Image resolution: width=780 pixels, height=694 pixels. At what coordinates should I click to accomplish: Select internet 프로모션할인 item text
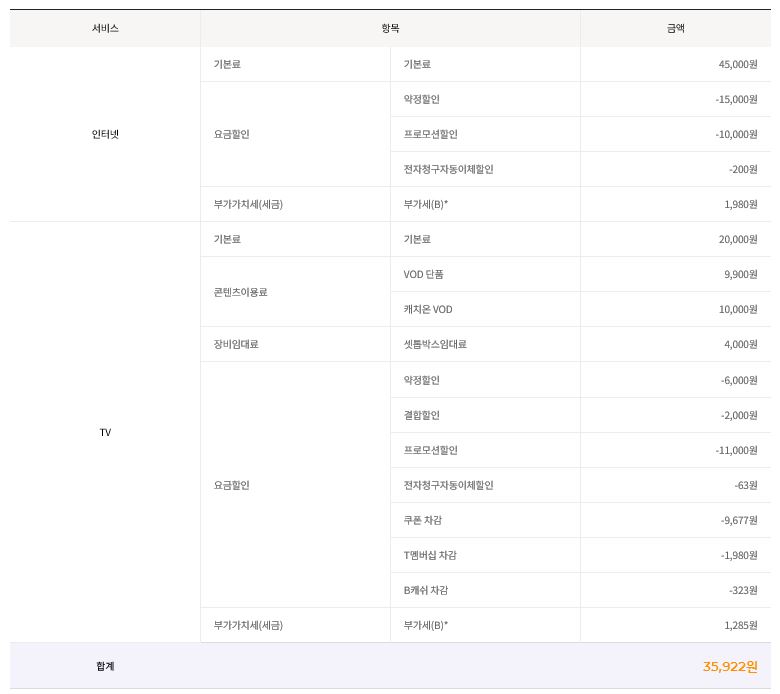(x=430, y=134)
